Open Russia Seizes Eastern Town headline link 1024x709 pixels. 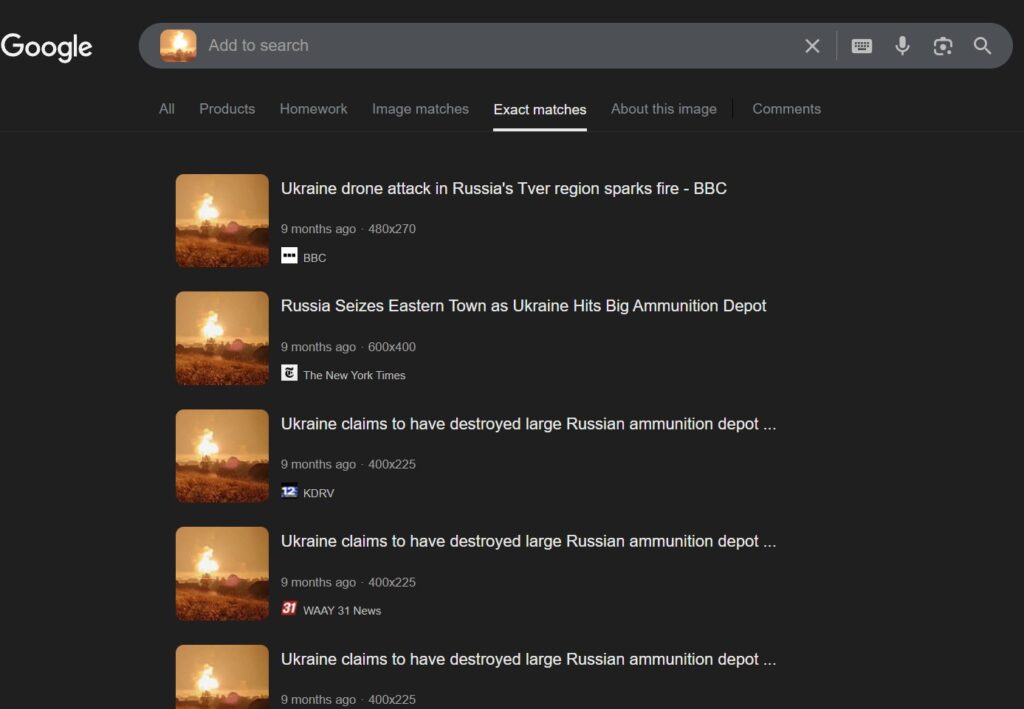click(523, 306)
